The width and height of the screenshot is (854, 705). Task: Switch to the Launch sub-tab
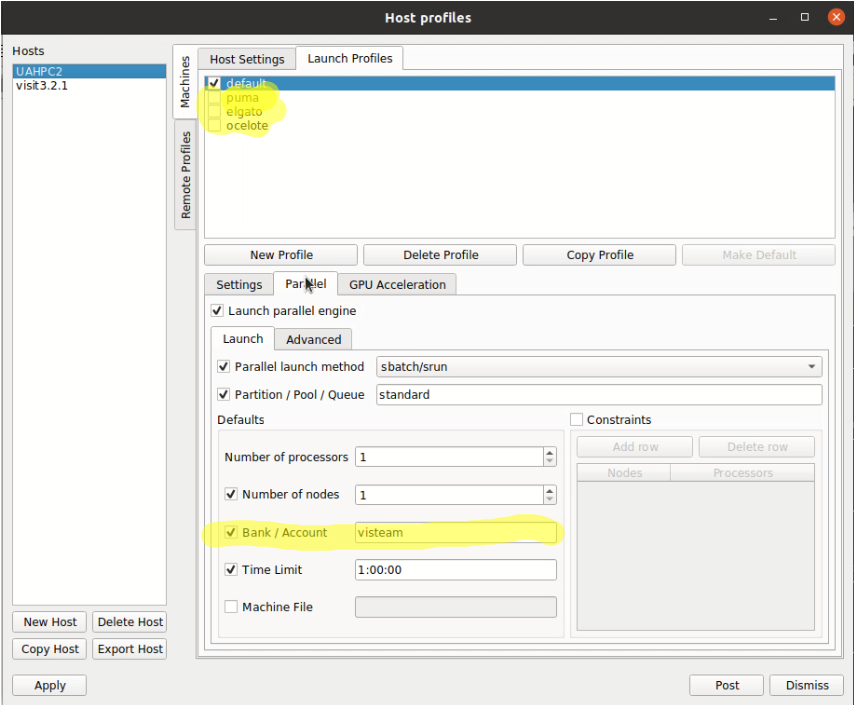click(x=242, y=338)
